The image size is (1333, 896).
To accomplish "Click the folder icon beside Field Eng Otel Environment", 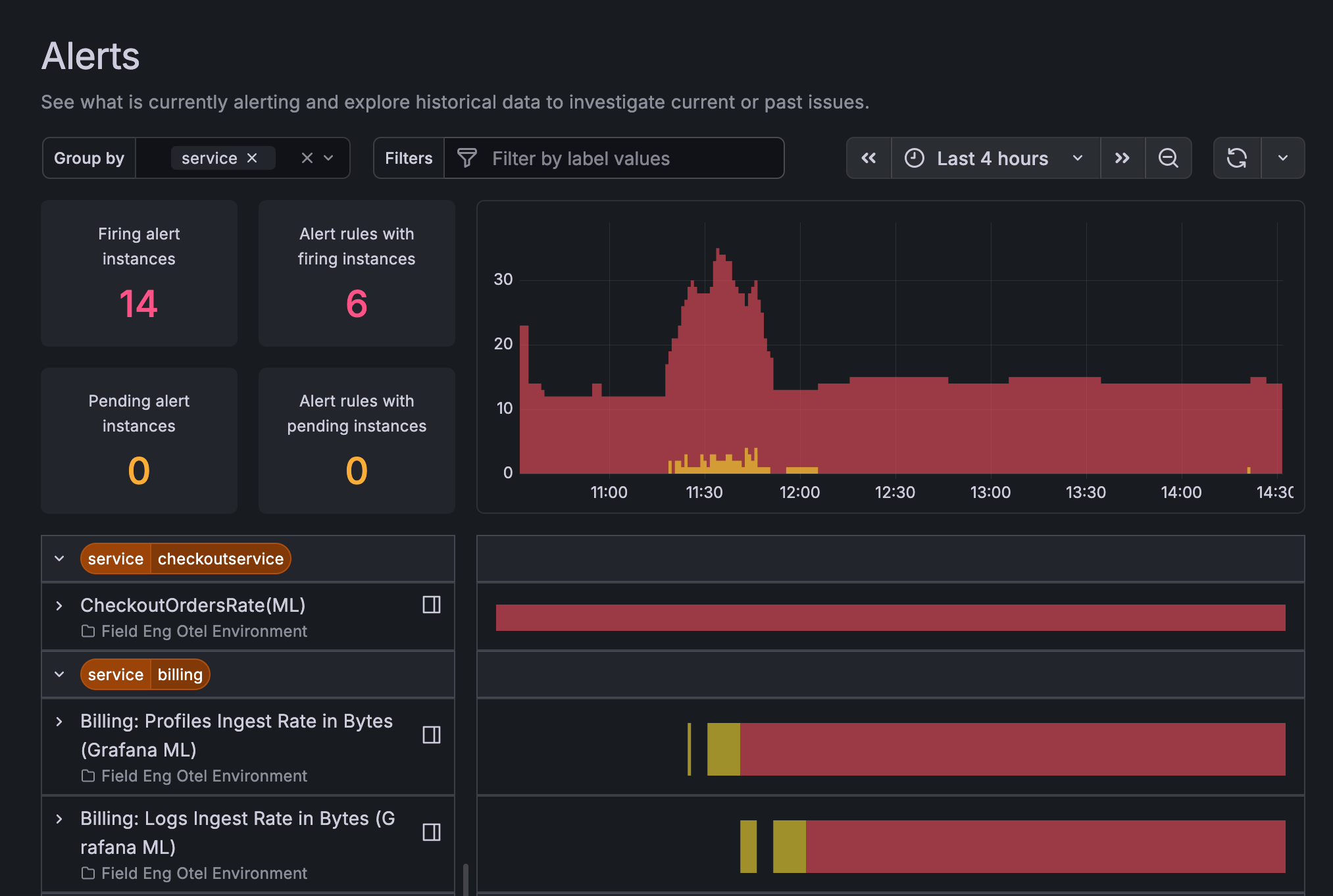I will 88,631.
